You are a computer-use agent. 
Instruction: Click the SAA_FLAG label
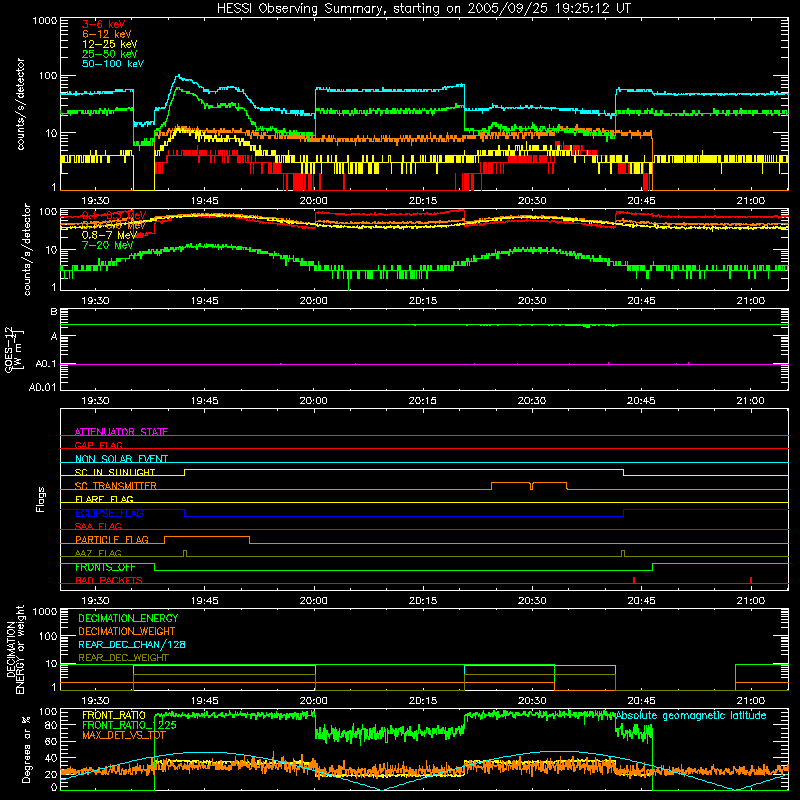point(98,526)
